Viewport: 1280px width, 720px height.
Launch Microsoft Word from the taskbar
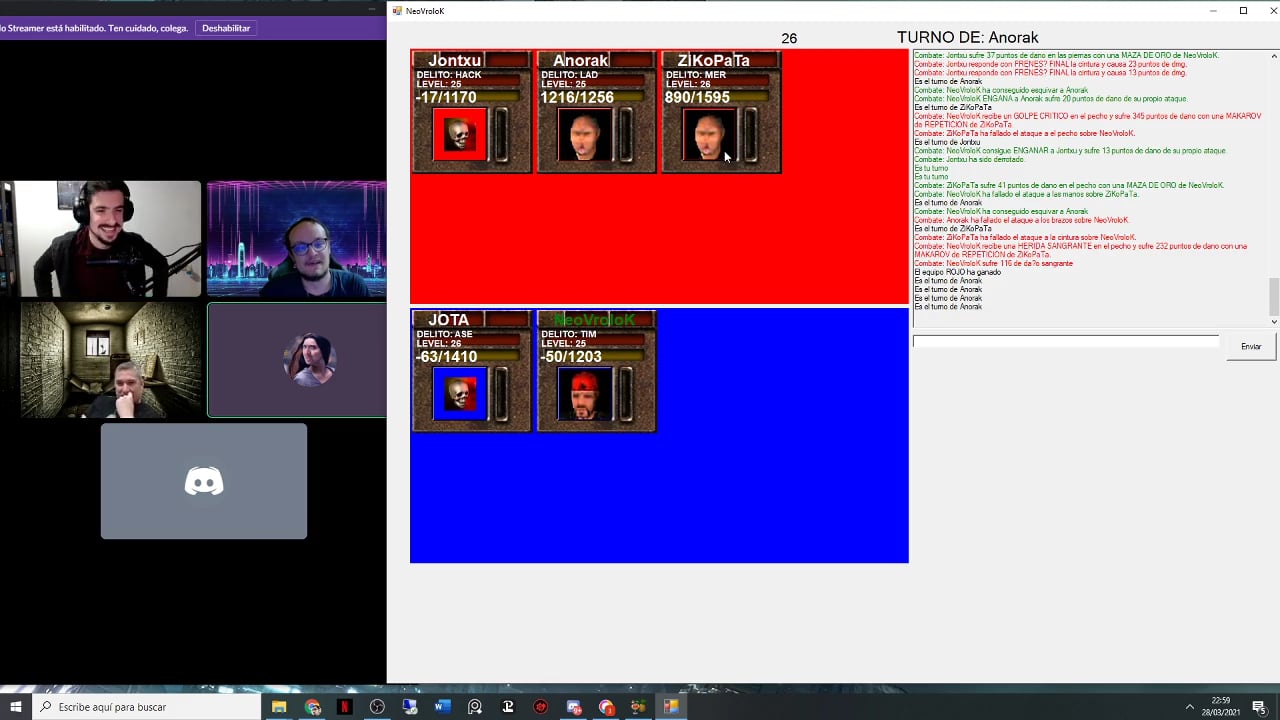443,707
